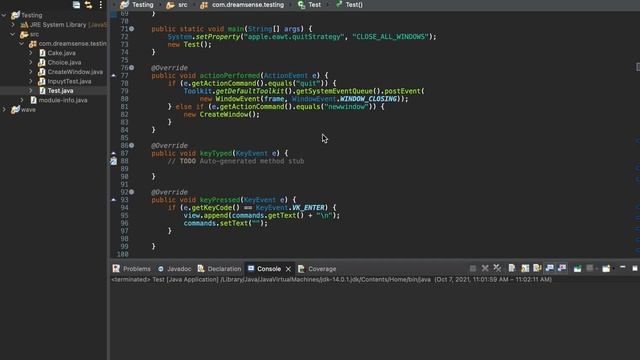The image size is (640, 360).
Task: Click the Terminate console button
Action: 473,268
